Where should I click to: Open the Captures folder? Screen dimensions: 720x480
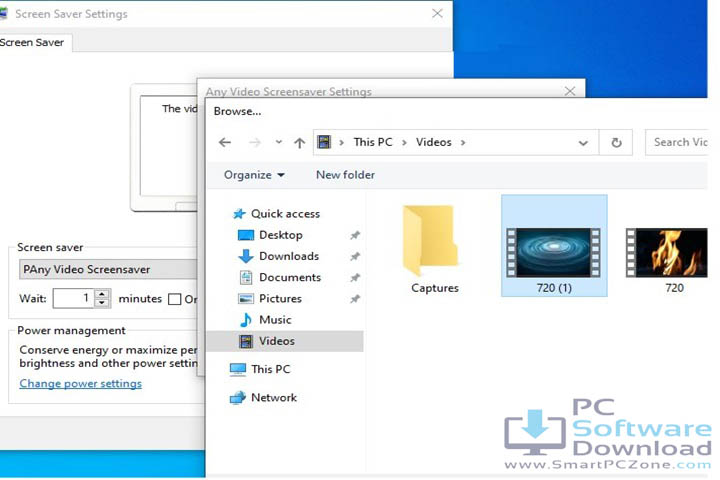tap(430, 240)
